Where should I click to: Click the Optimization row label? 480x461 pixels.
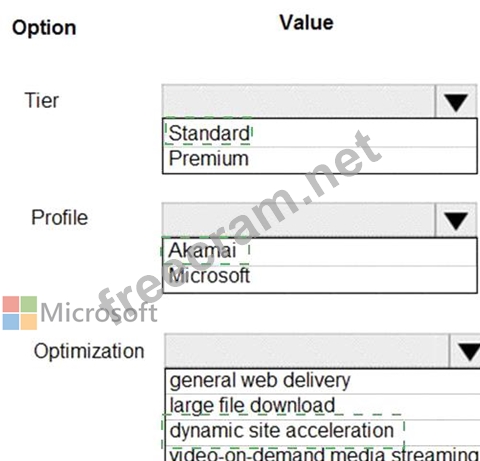(89, 352)
